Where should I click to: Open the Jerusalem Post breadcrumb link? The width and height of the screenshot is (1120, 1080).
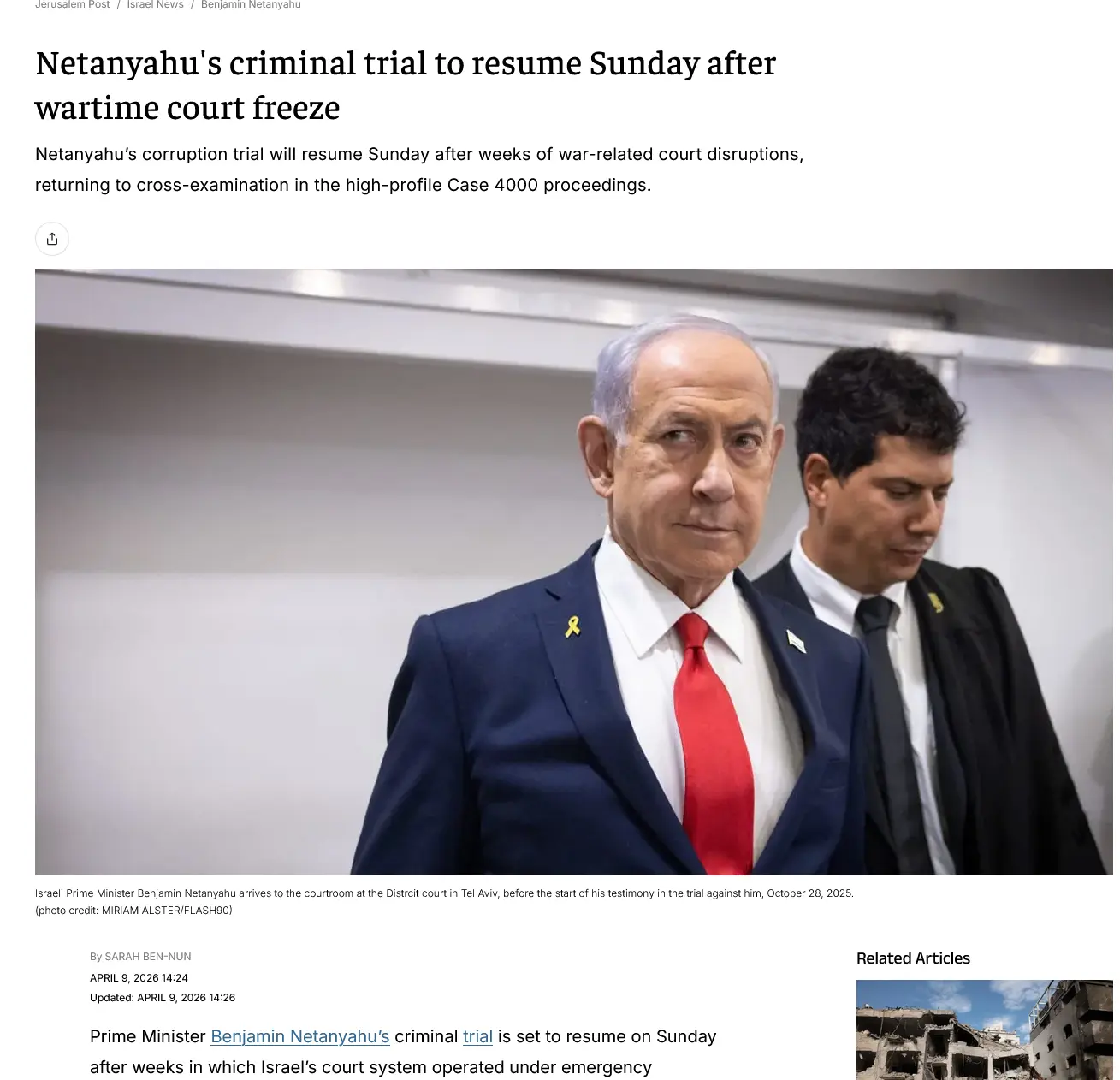point(73,5)
